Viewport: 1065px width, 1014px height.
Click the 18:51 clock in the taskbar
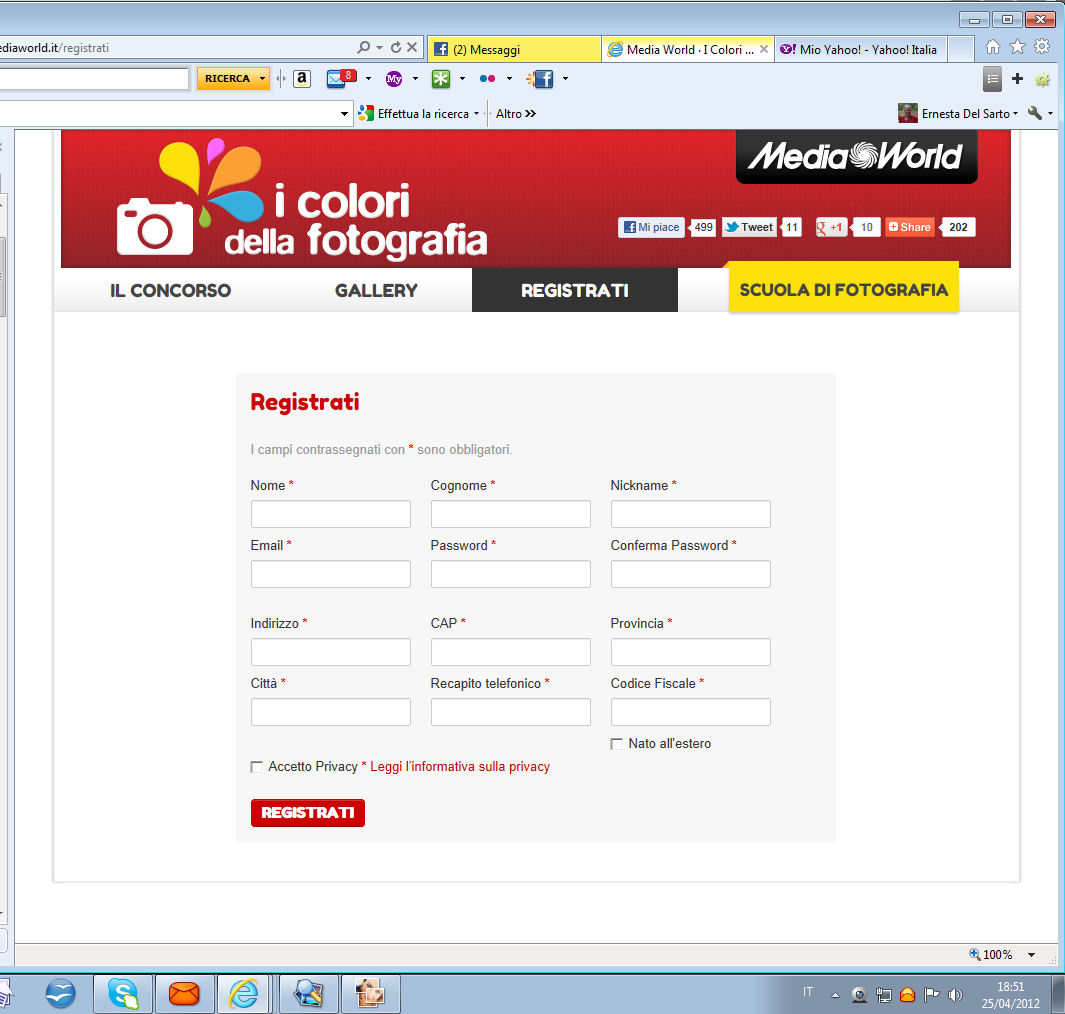pos(1010,987)
